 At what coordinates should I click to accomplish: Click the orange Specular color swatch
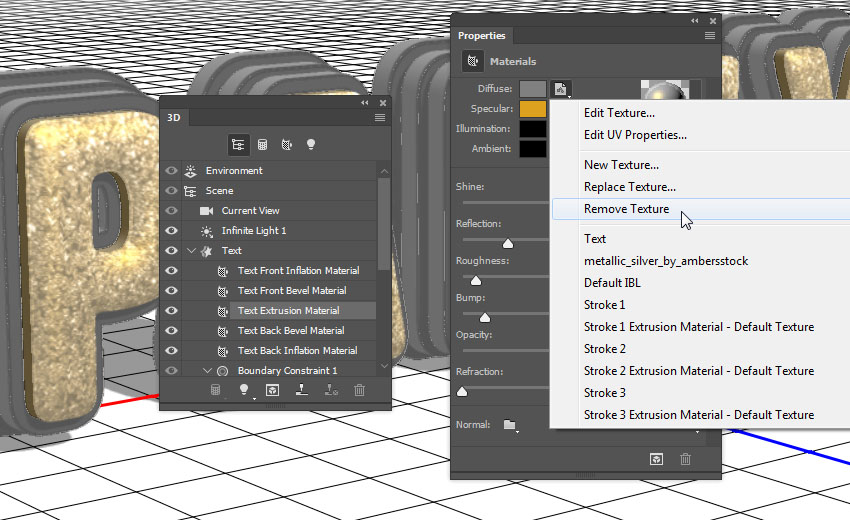click(x=532, y=109)
